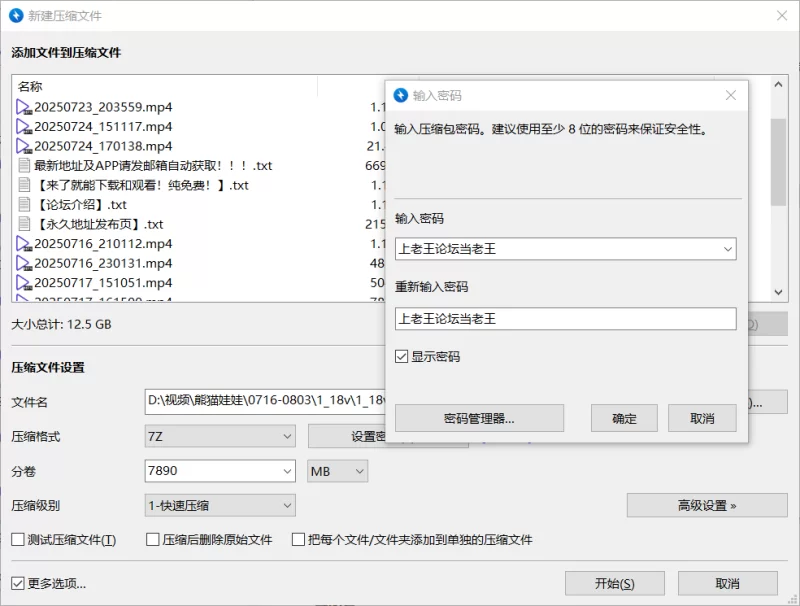Click the 文件名 path field
The height and width of the screenshot is (606, 800).
pos(265,401)
